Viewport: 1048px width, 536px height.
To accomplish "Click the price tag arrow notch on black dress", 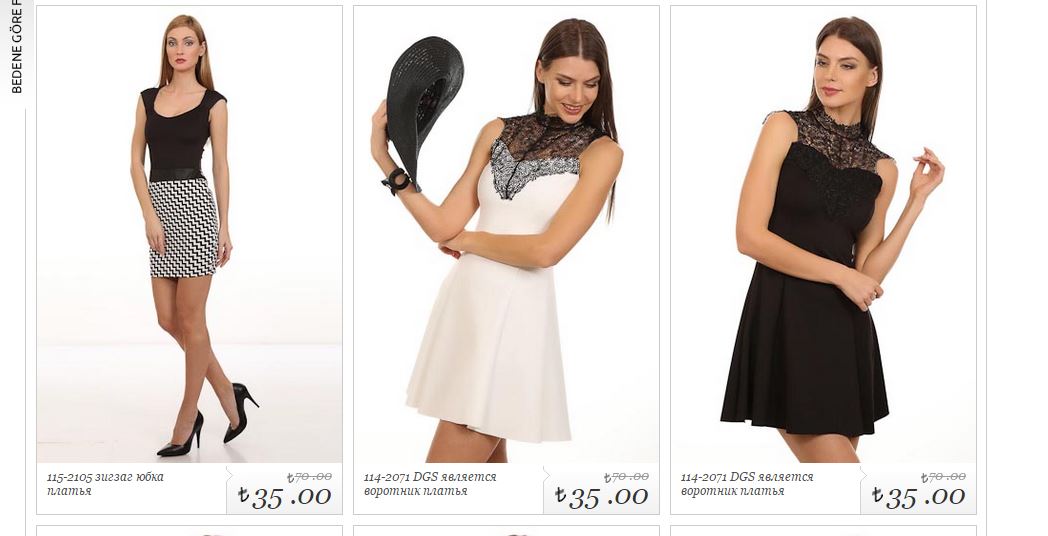I will click(863, 476).
